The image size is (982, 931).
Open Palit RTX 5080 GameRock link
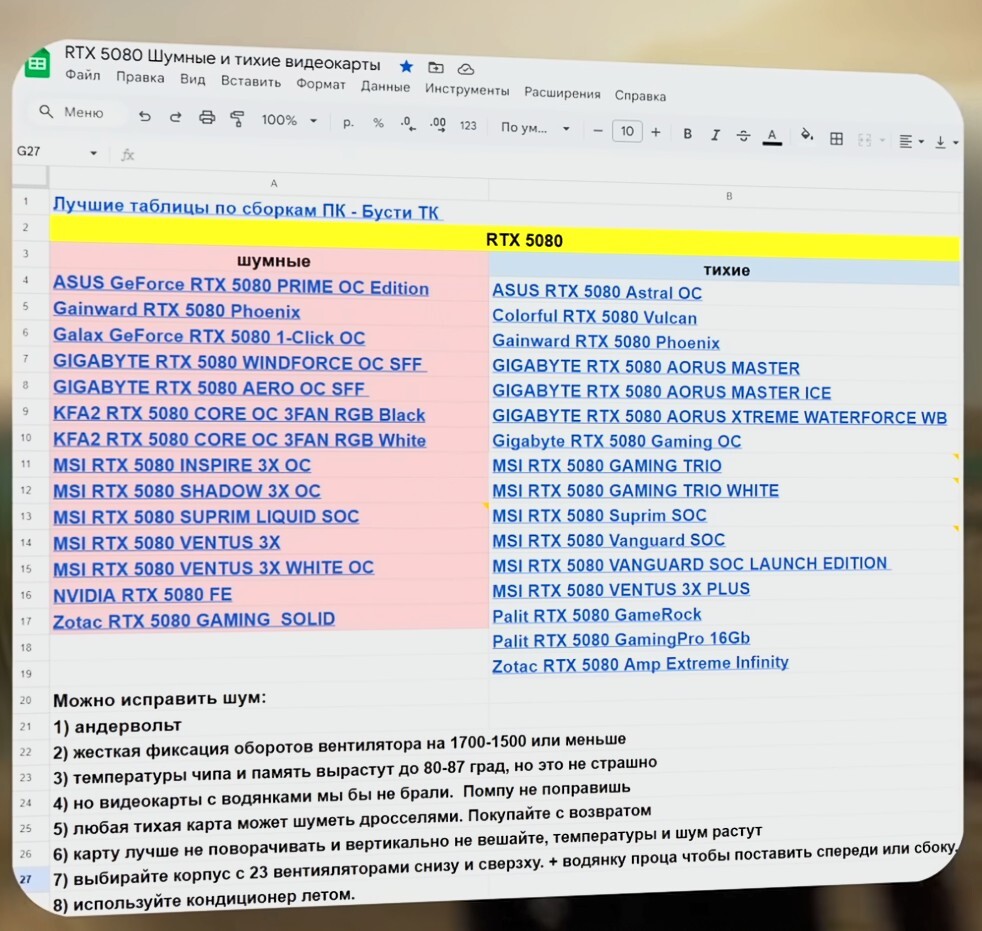[x=596, y=615]
